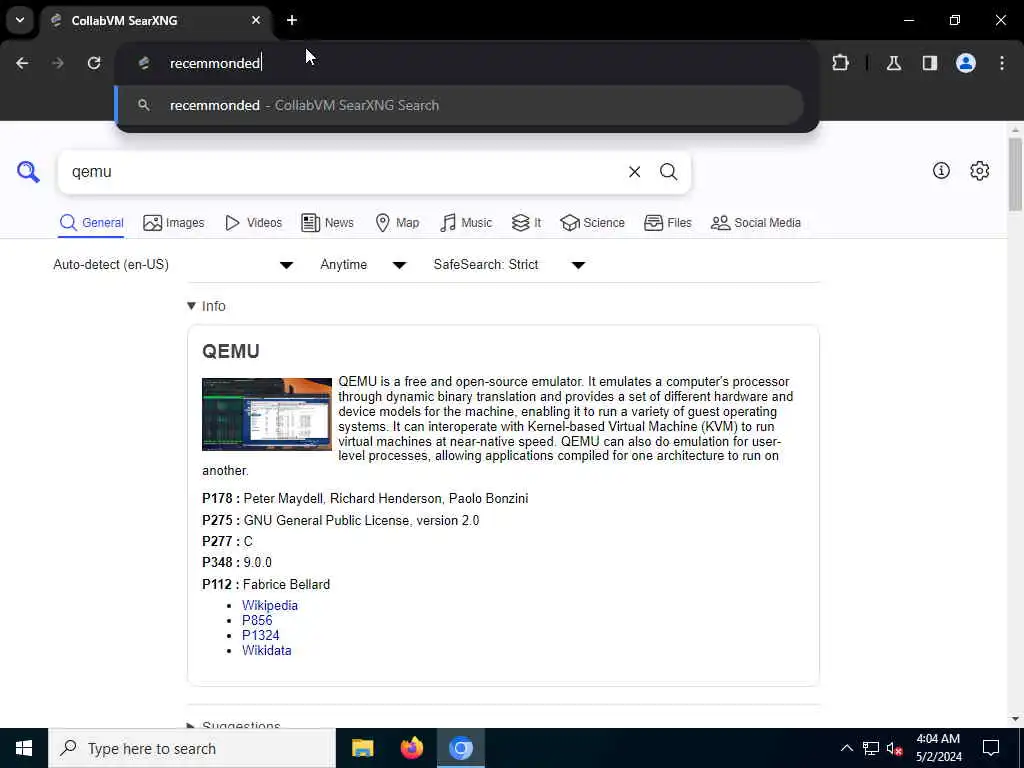The height and width of the screenshot is (768, 1024).
Task: Open the Wikipedia link
Action: 270,605
